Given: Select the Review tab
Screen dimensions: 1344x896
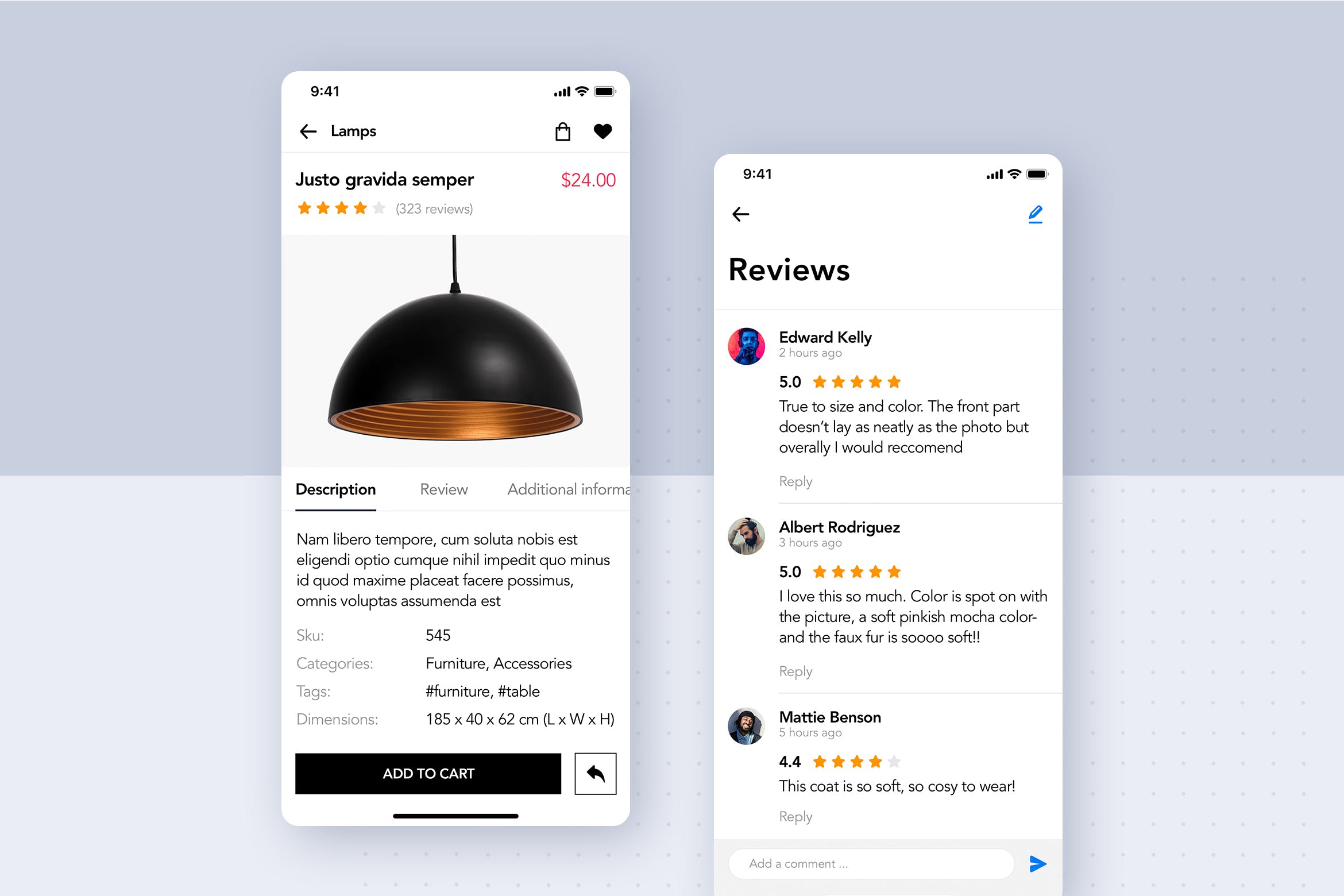Looking at the screenshot, I should click(x=443, y=489).
